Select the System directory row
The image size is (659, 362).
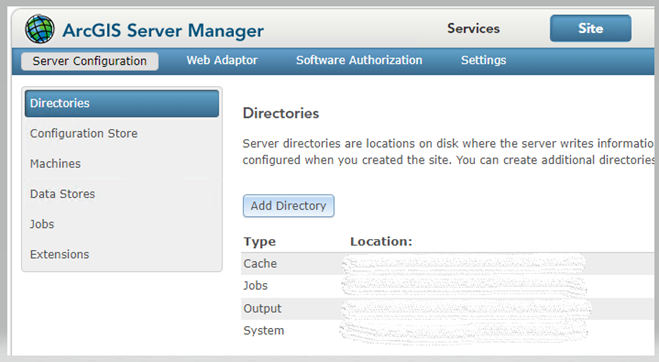[448, 331]
